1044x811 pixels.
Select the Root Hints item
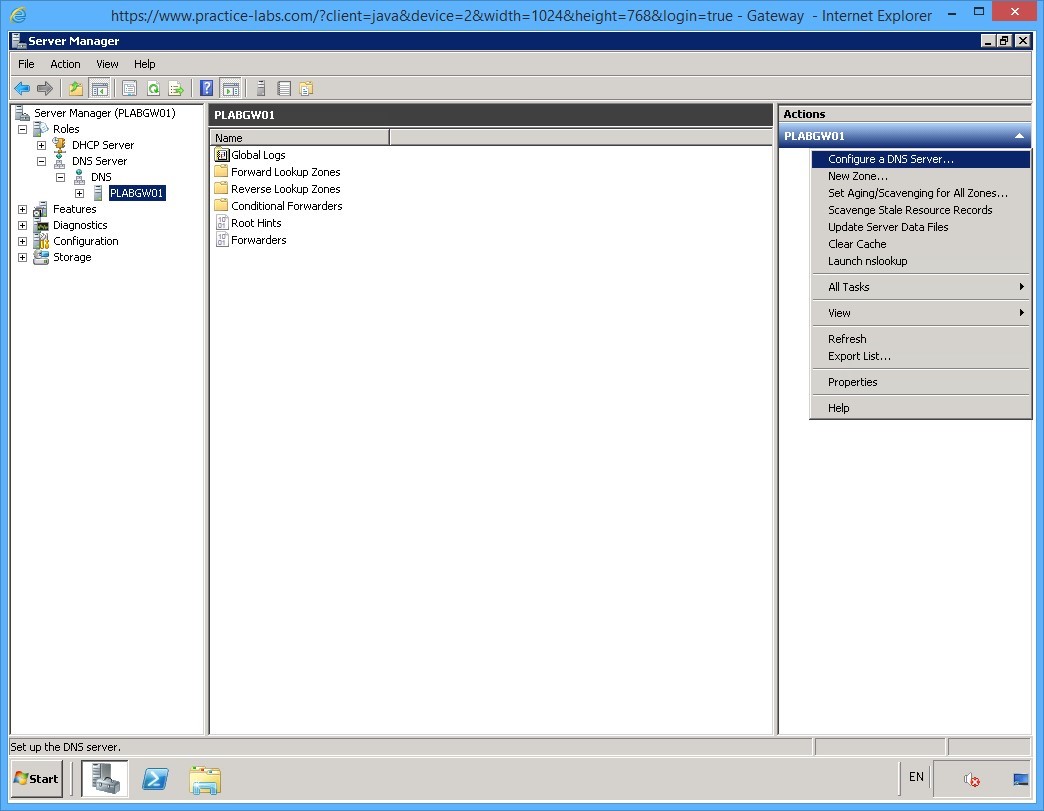point(257,222)
